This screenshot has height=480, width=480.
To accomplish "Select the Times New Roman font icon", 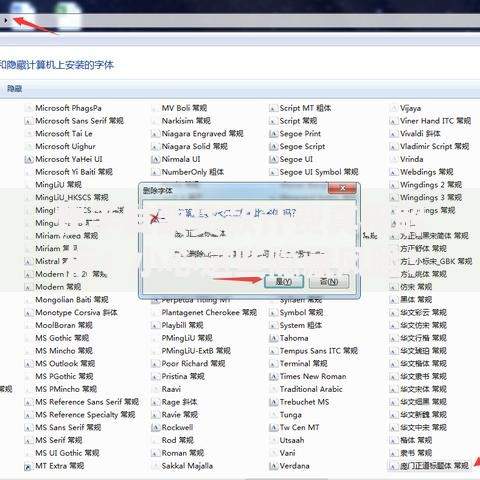I will pyautogui.click(x=273, y=377).
